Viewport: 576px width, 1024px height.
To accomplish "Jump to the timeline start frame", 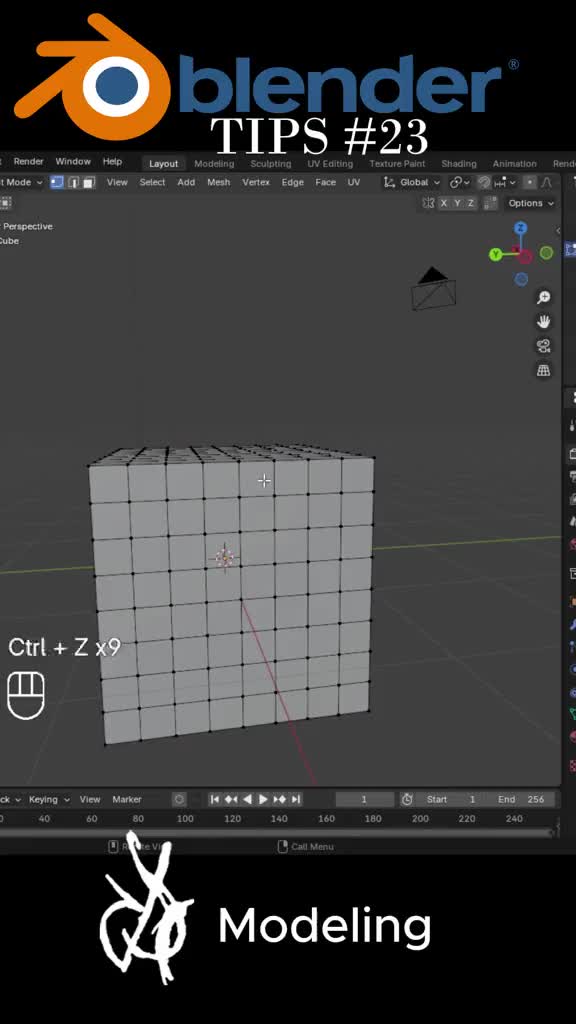I will point(214,799).
